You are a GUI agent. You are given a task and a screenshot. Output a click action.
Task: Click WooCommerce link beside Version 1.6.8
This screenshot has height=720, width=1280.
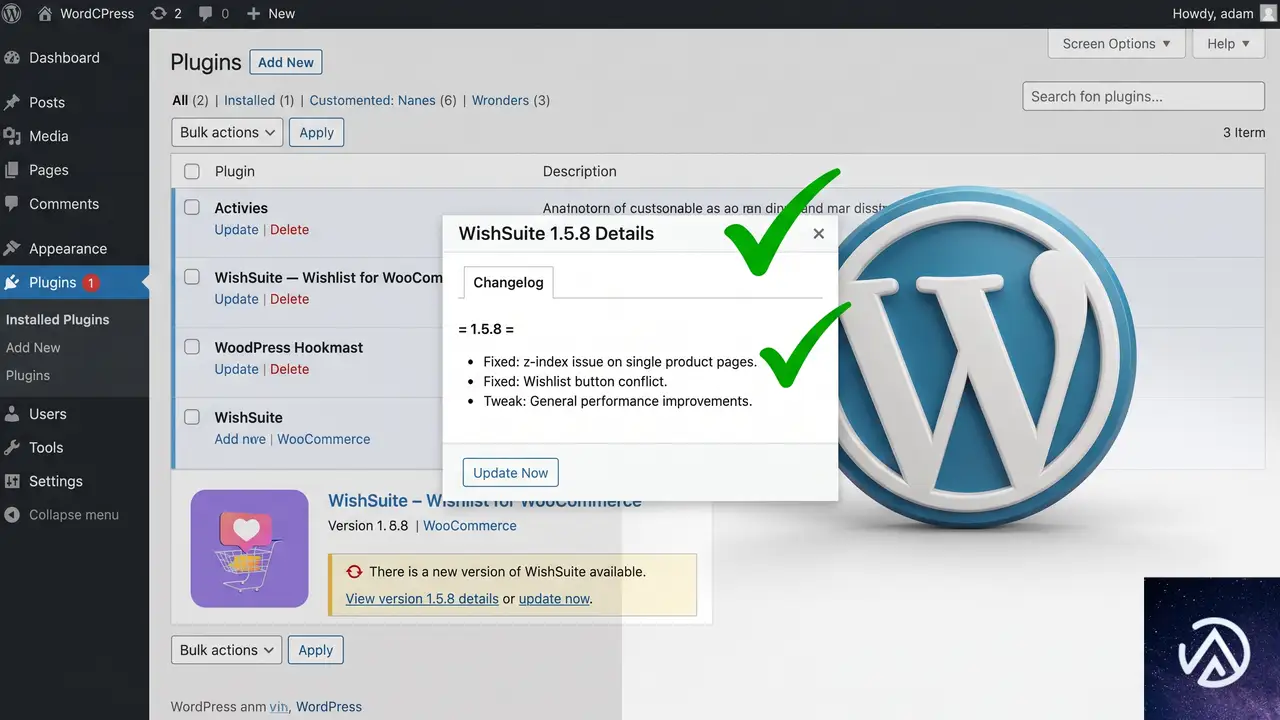[470, 526]
